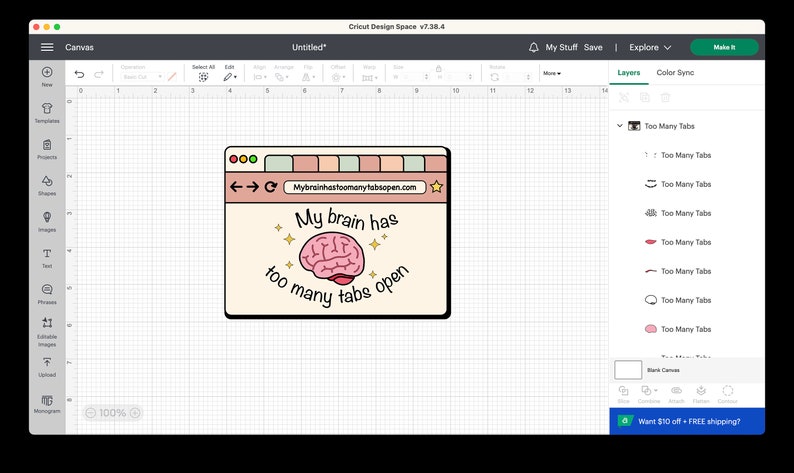The image size is (794, 473).
Task: Select the Blank Canvas thumbnail
Action: (x=628, y=370)
